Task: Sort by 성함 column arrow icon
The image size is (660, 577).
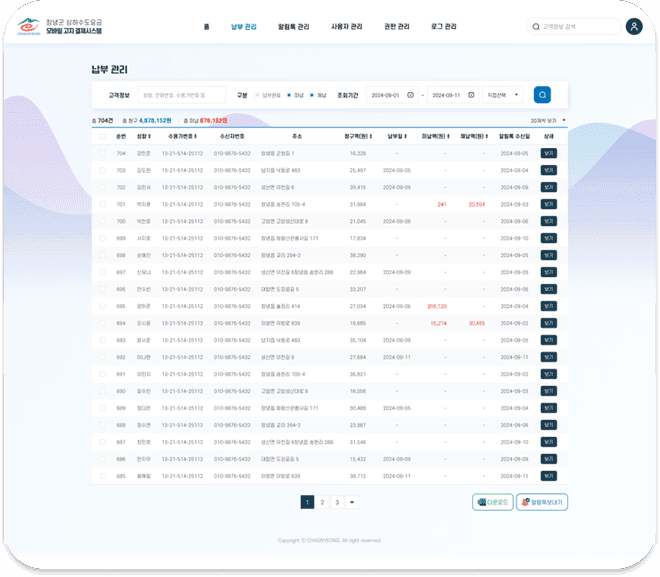Action: click(150, 136)
